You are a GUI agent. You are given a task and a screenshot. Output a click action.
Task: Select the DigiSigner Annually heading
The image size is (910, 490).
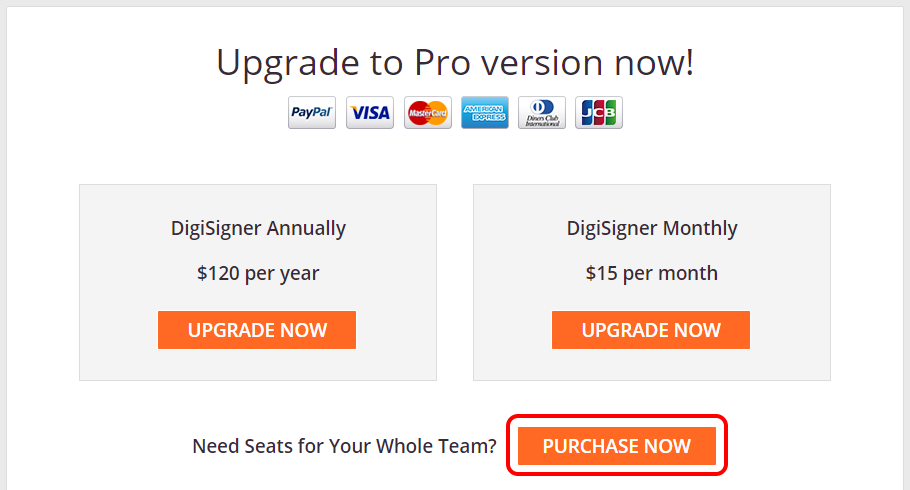point(258,228)
